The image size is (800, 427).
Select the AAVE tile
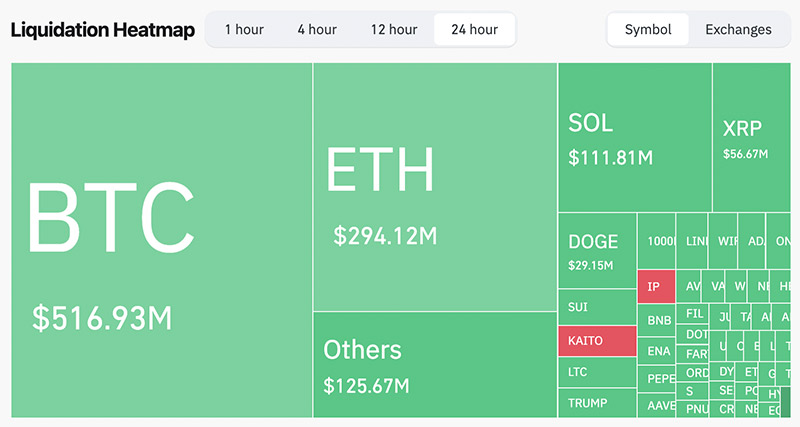pos(656,406)
